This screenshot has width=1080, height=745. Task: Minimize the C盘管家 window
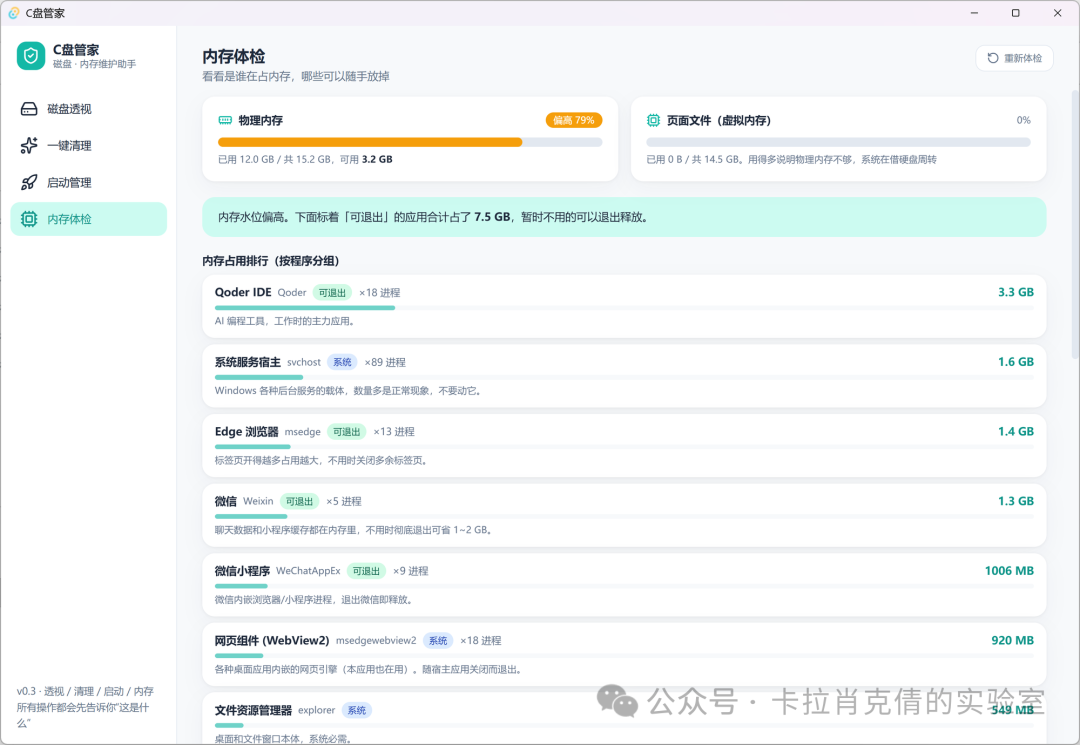click(974, 12)
